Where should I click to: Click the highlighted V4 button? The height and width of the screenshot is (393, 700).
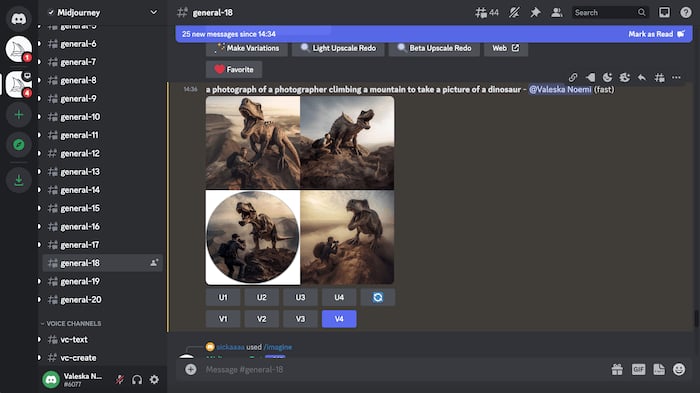(339, 319)
